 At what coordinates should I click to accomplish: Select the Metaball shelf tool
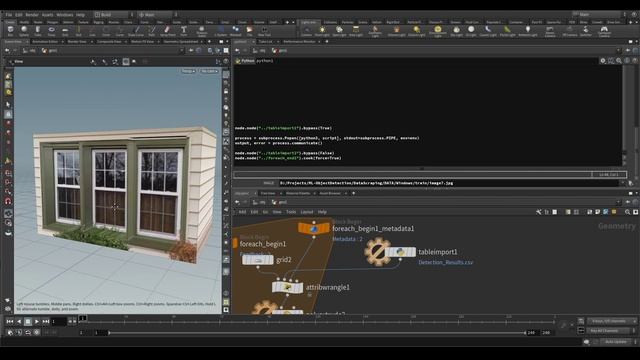pyautogui.click(x=236, y=31)
